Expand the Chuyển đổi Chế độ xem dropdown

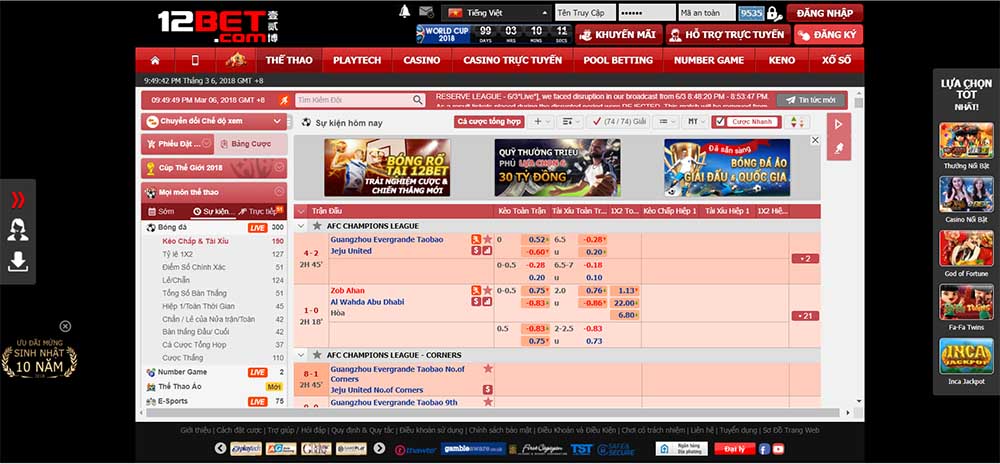coord(214,121)
